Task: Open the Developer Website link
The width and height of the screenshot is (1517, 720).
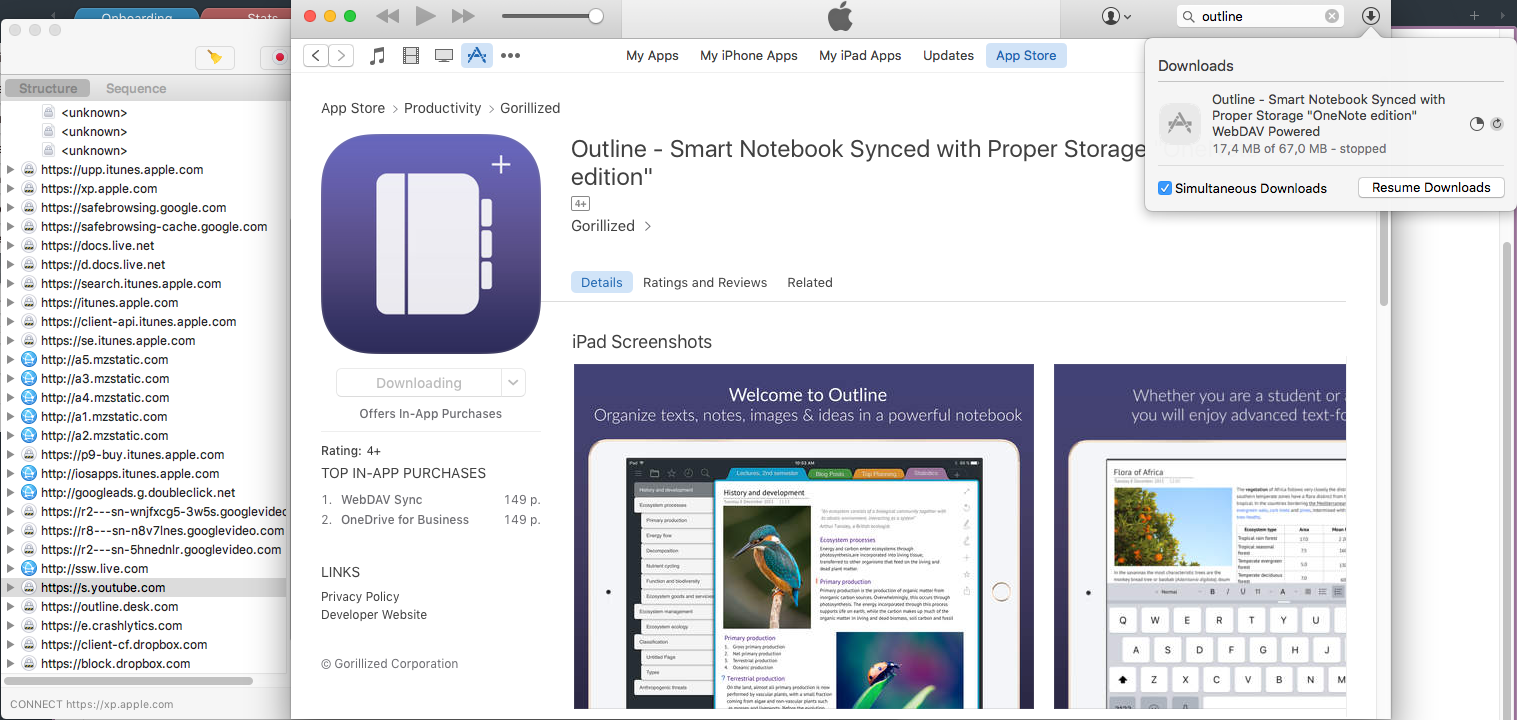Action: (374, 615)
